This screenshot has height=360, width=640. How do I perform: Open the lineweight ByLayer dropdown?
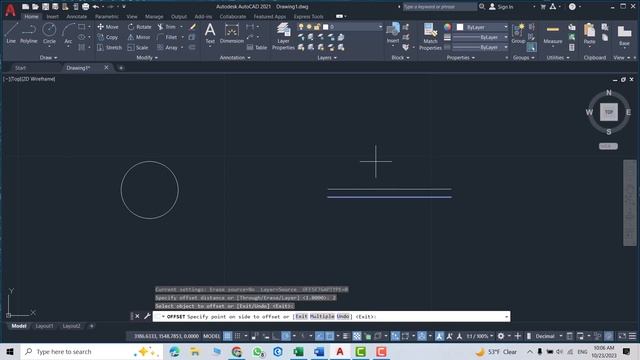point(480,37)
